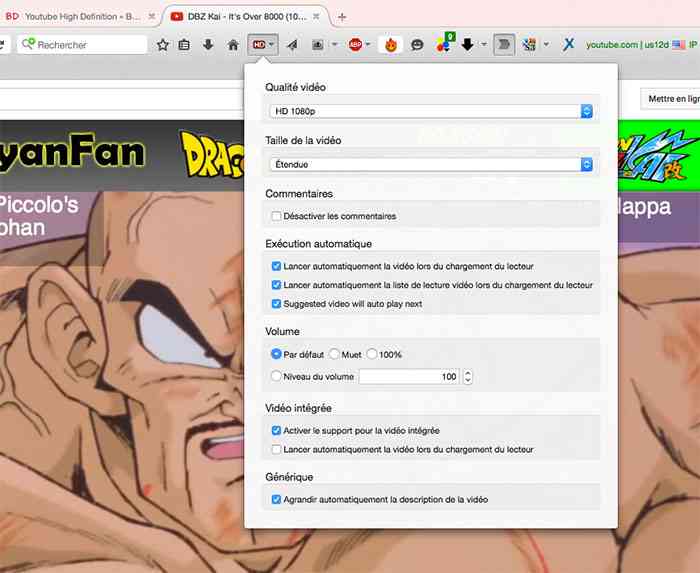Screen dimensions: 700x573
Task: Click the youtube.com | us12d text
Action: click(628, 45)
